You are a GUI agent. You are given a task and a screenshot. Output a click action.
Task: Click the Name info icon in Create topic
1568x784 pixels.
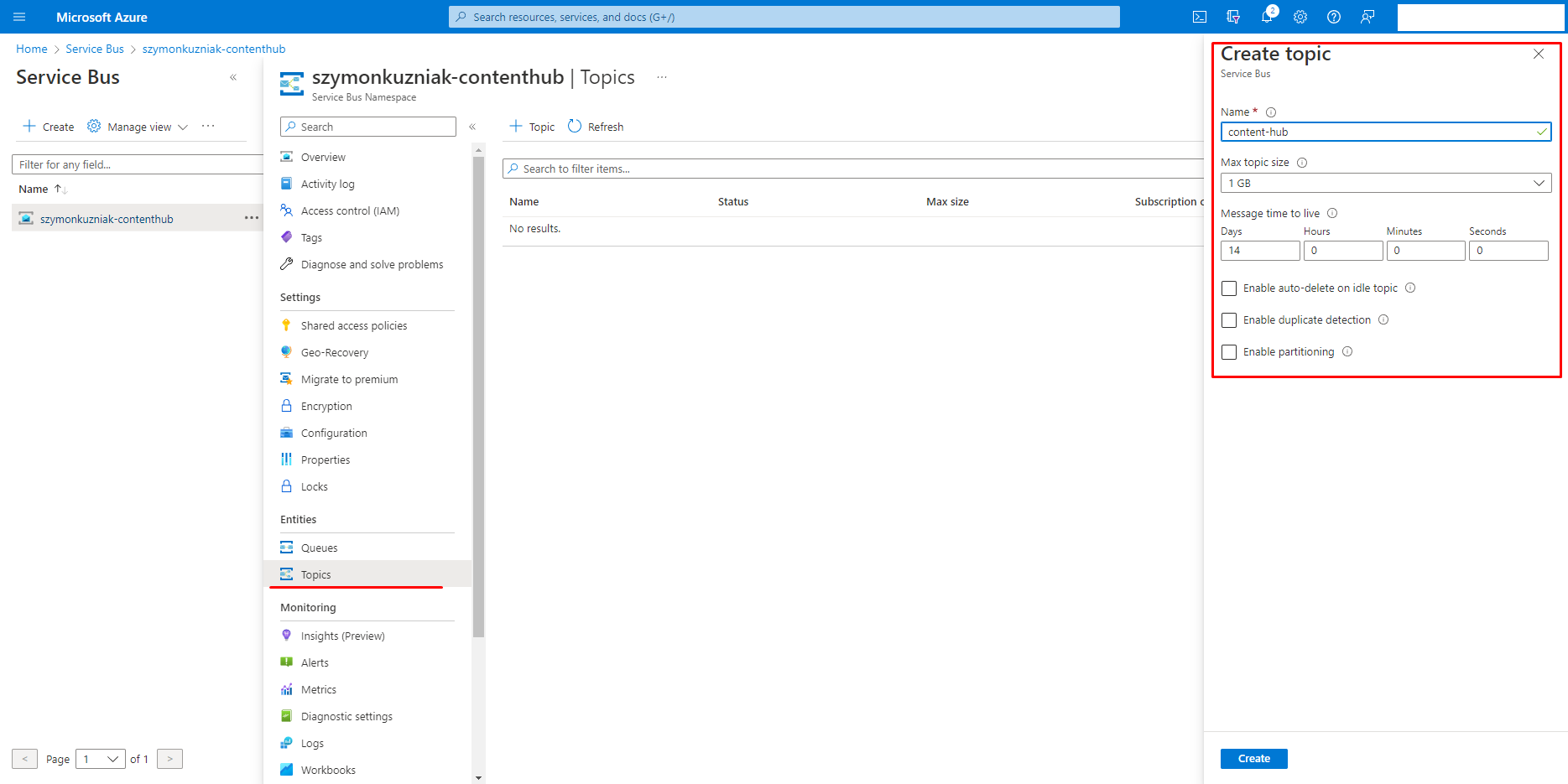click(x=1271, y=112)
